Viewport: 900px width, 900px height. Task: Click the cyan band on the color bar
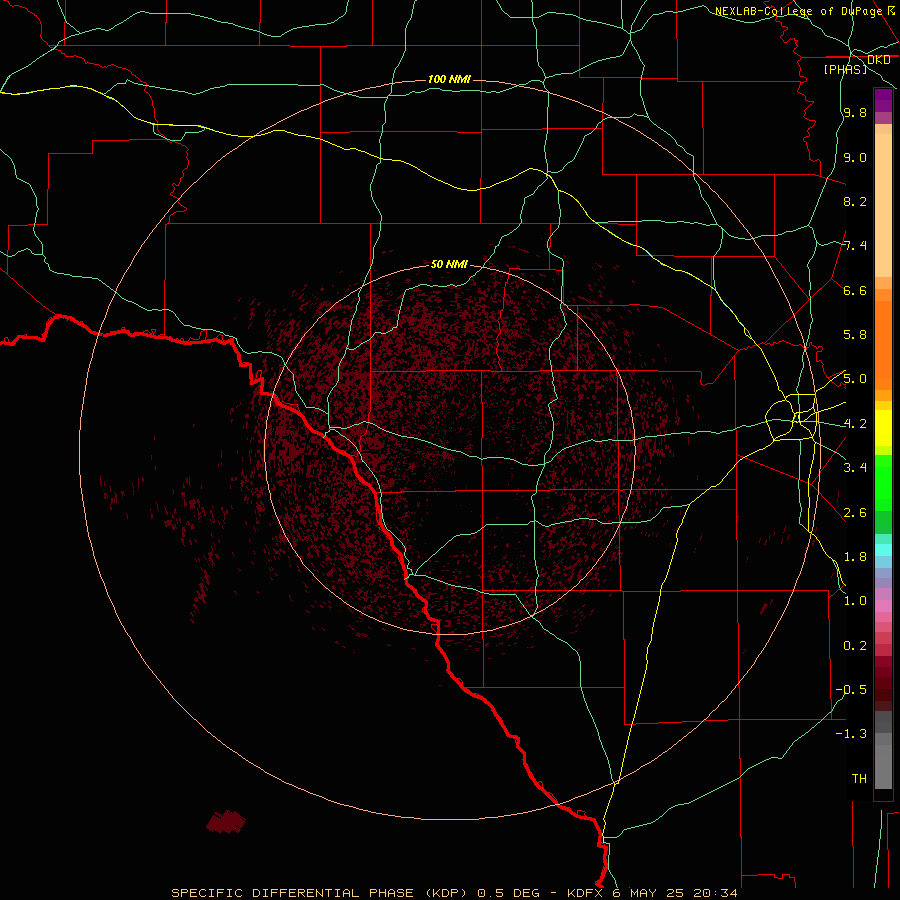coord(883,550)
